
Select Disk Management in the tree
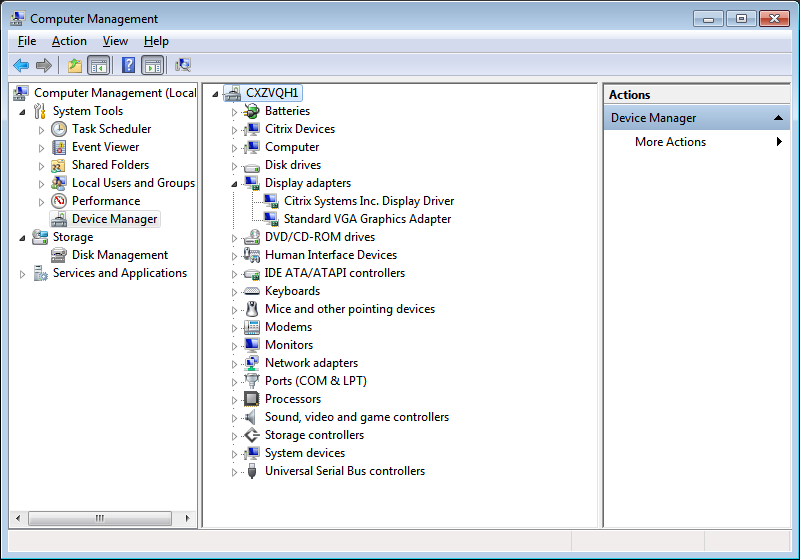point(119,255)
